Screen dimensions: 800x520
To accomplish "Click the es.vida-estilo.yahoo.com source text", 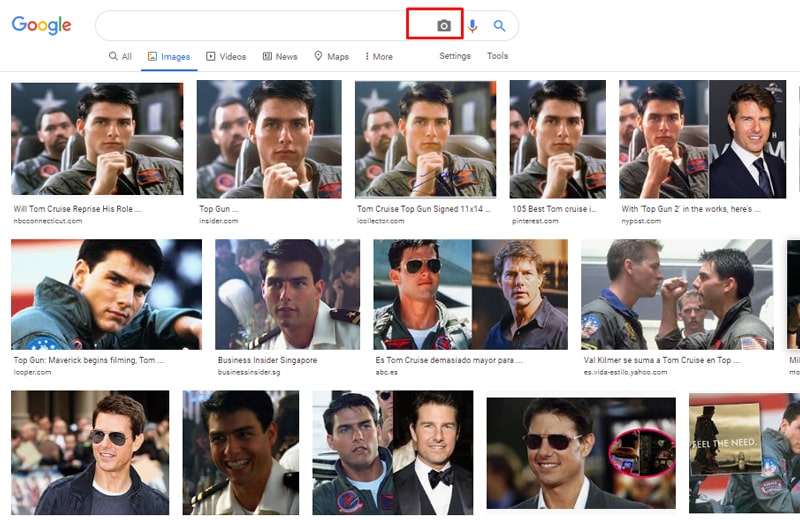I will click(625, 372).
